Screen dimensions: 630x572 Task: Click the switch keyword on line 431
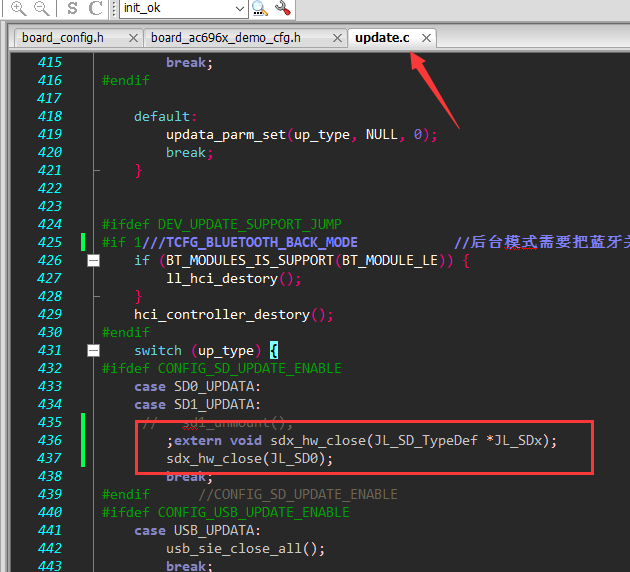[x=158, y=351]
